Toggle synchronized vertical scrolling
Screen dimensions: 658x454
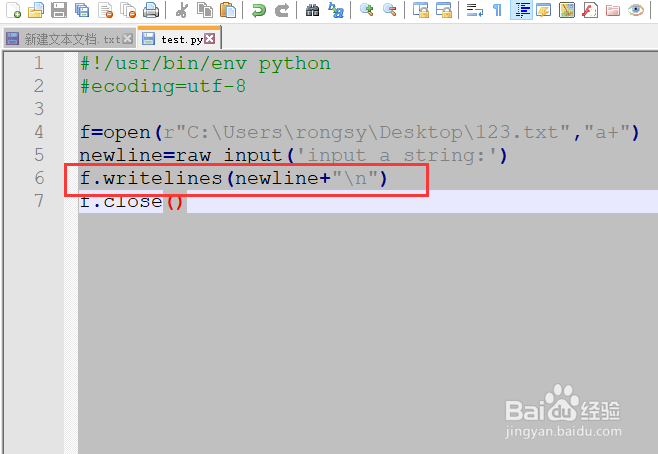click(420, 10)
